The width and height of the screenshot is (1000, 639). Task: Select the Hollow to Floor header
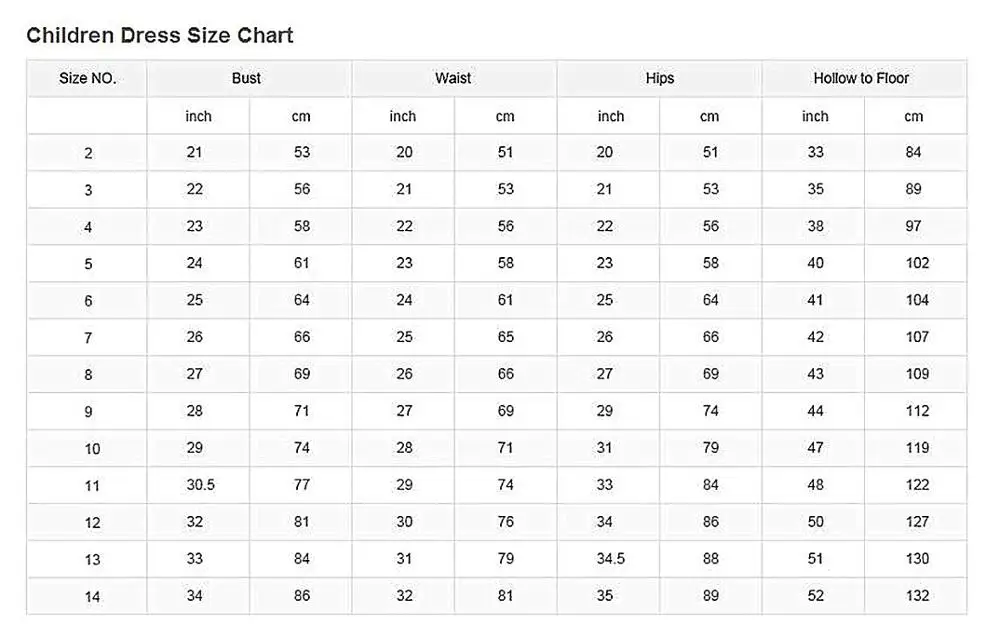pyautogui.click(x=861, y=78)
